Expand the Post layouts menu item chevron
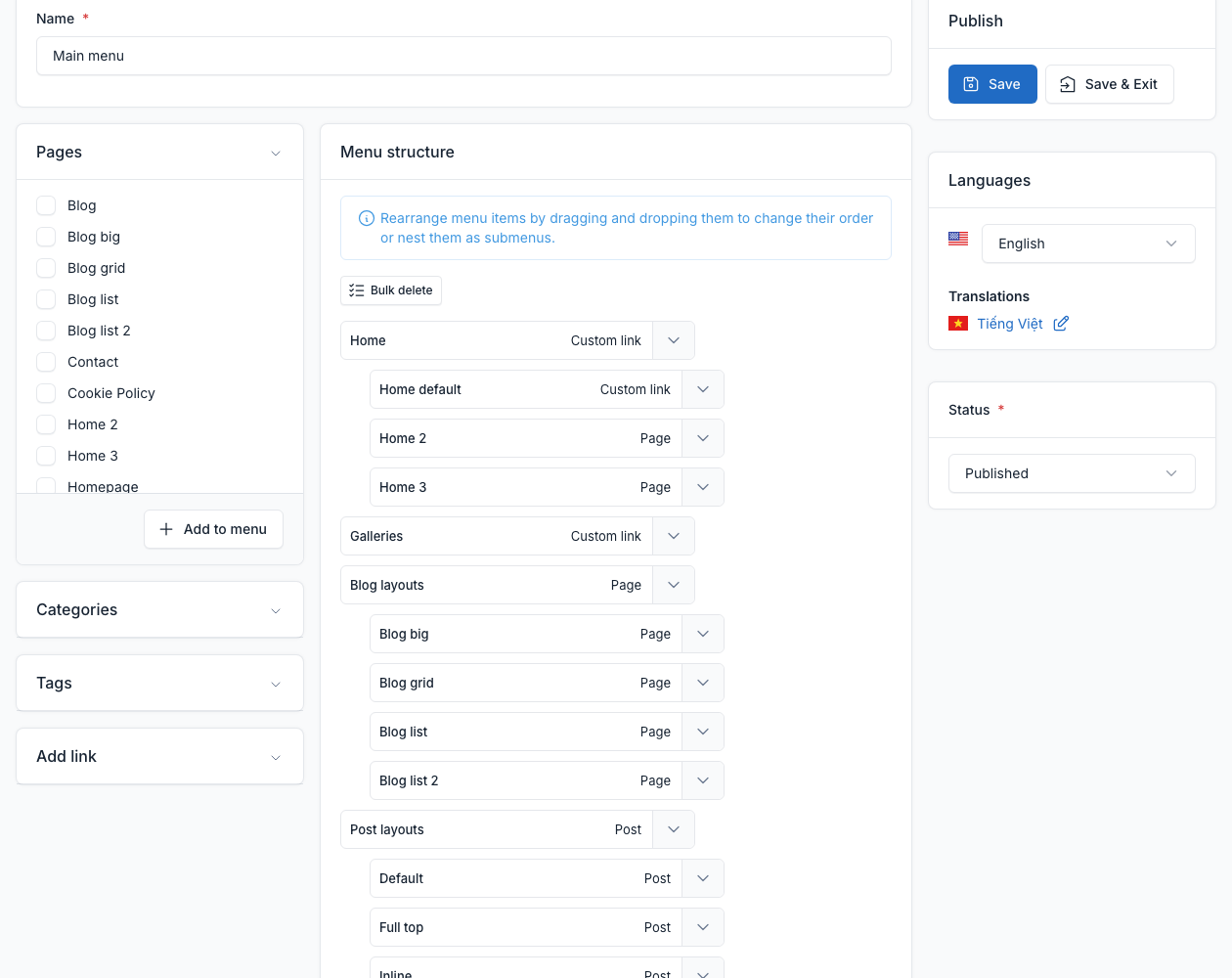This screenshot has height=978, width=1232. 674,829
